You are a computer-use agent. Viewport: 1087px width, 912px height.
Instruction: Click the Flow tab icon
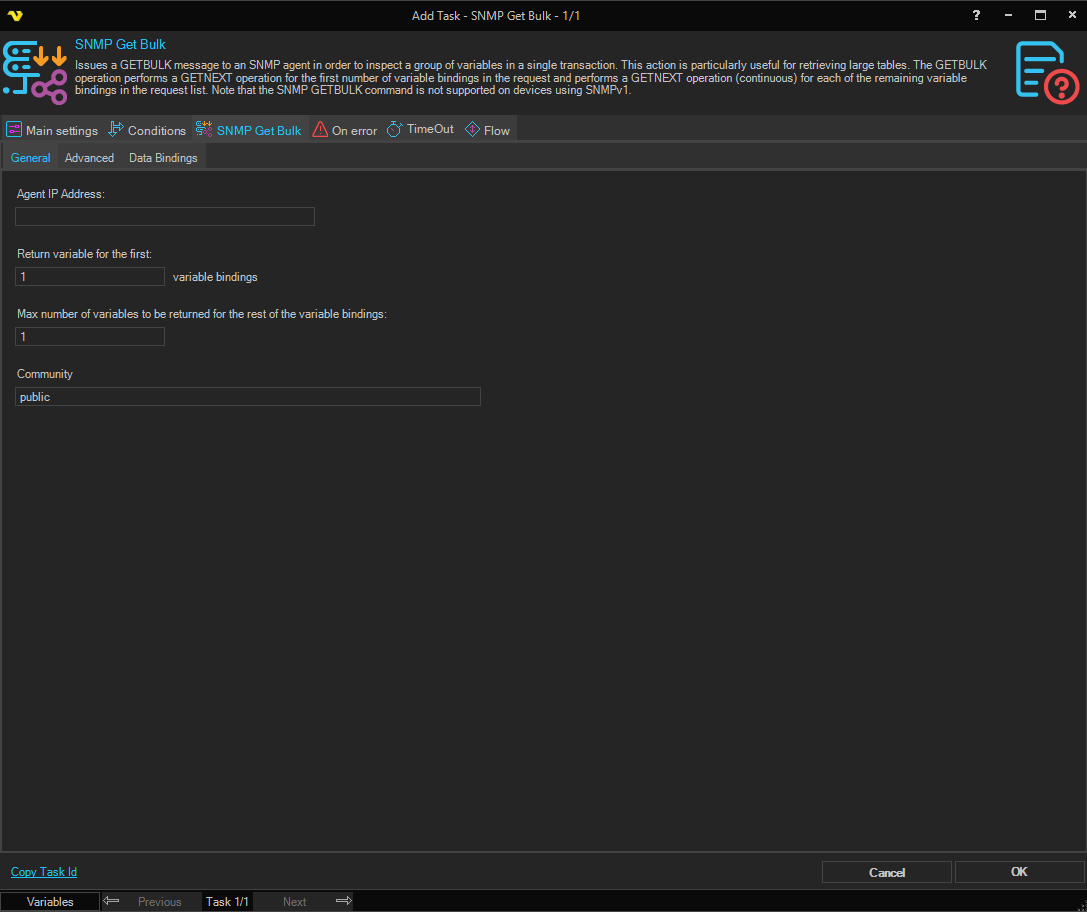click(x=473, y=130)
